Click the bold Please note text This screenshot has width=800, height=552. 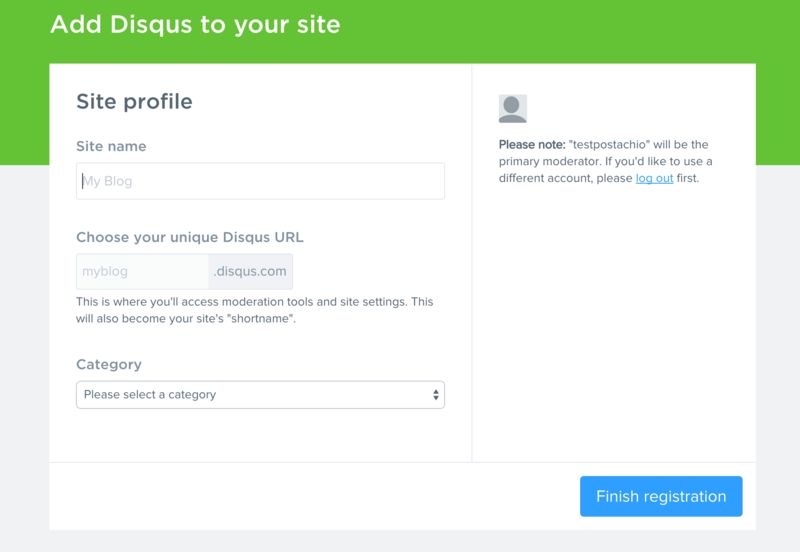tap(532, 145)
